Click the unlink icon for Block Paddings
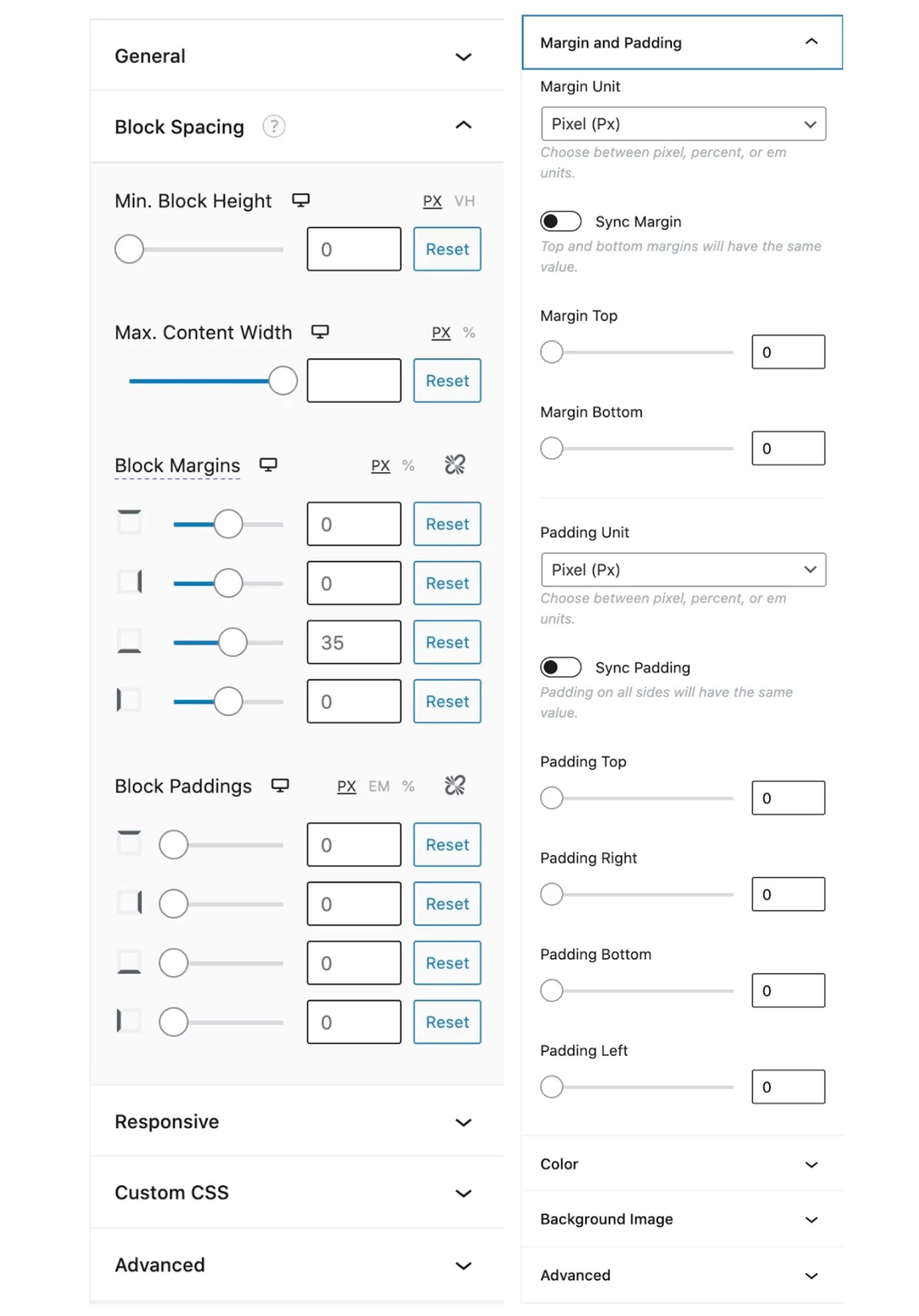 [x=454, y=785]
